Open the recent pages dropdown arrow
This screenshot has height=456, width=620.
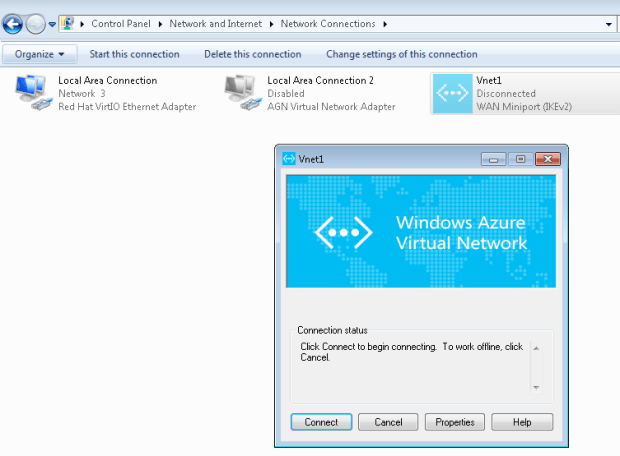pyautogui.click(x=52, y=24)
